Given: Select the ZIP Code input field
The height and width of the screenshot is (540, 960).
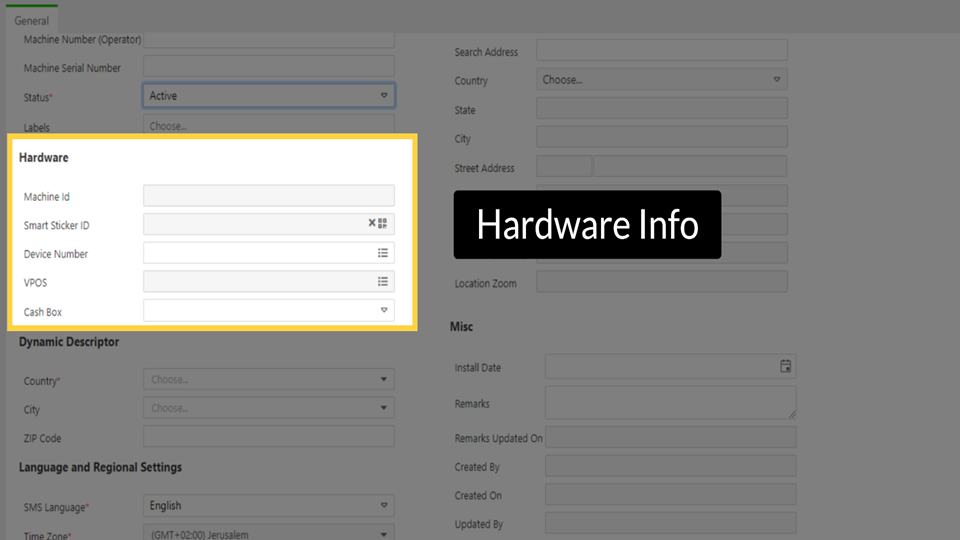Looking at the screenshot, I should [268, 437].
